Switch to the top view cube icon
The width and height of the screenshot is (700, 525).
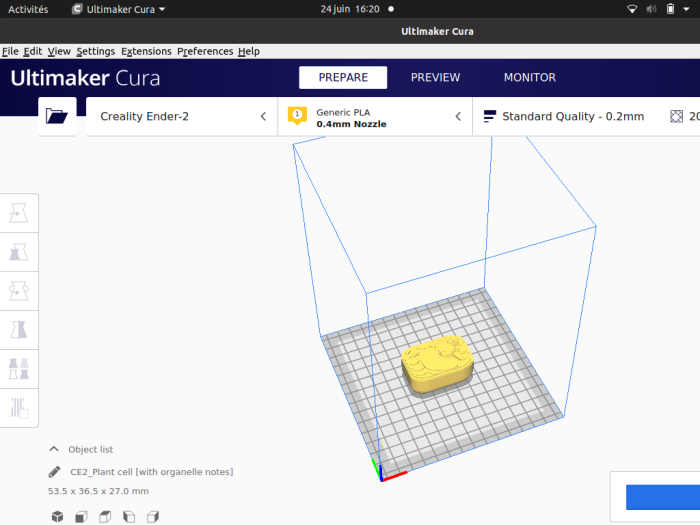[x=105, y=516]
